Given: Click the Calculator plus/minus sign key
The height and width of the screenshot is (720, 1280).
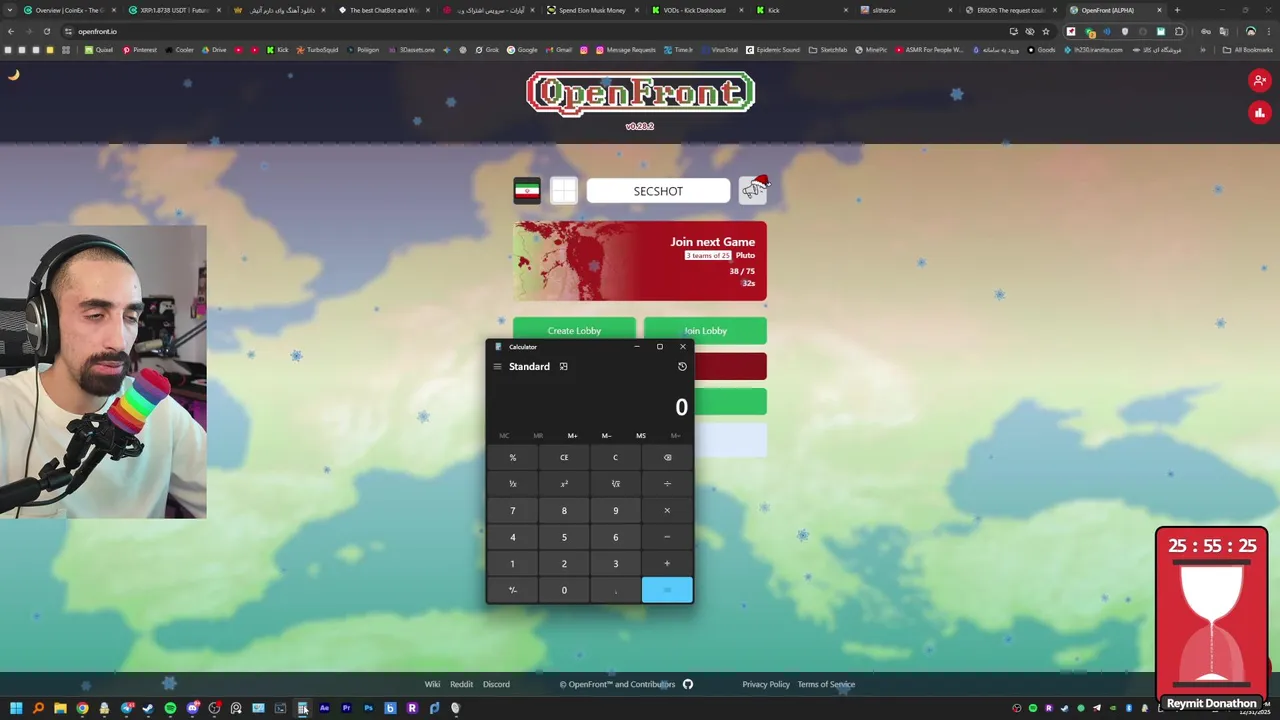Looking at the screenshot, I should (x=513, y=590).
